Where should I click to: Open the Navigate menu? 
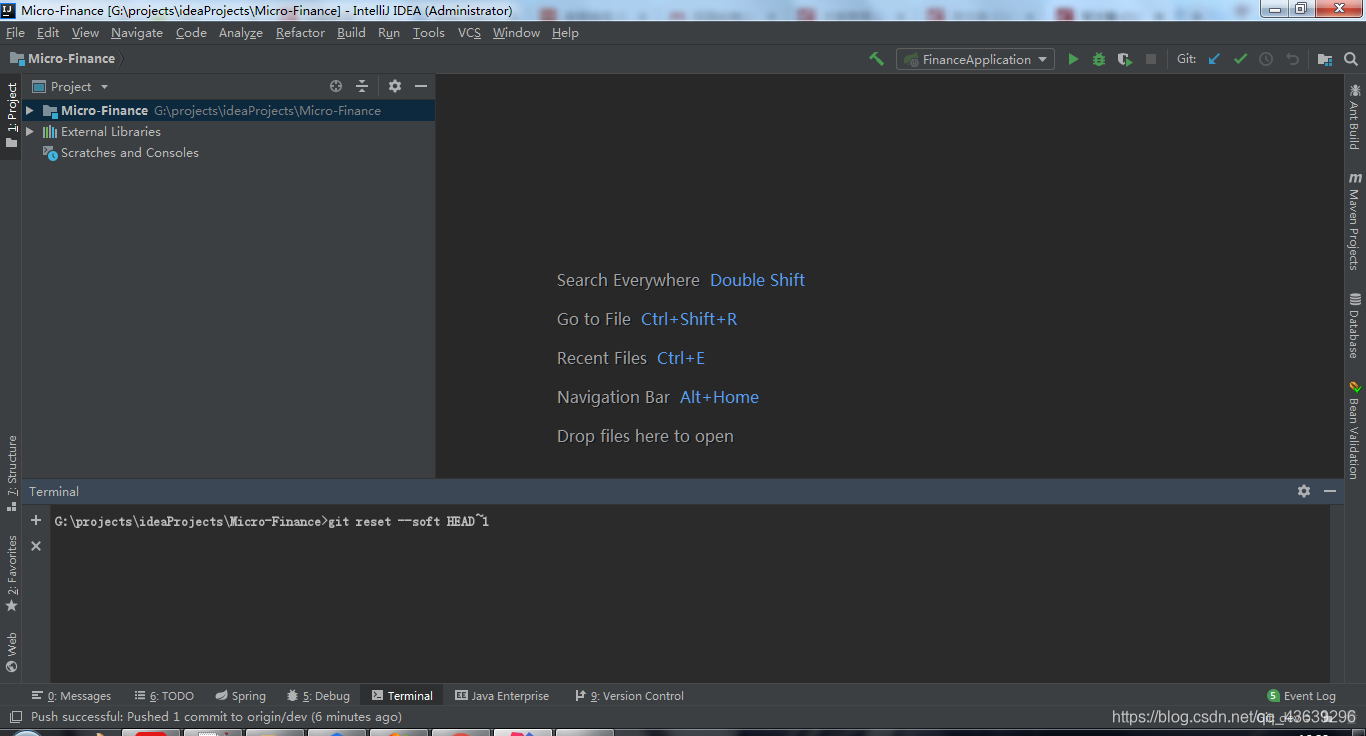pyautogui.click(x=137, y=33)
